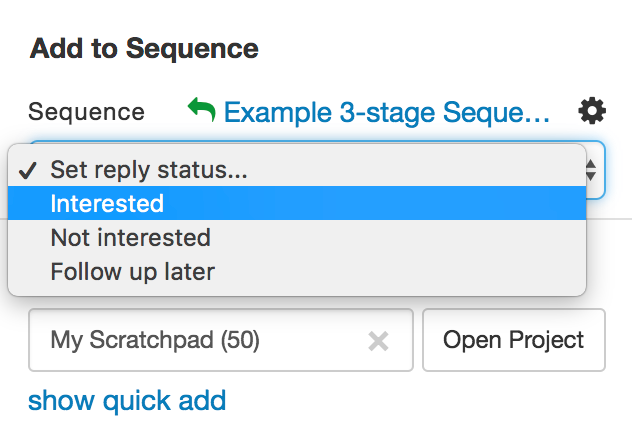Select "Interested" reply status
Viewport: 632px width, 434px height.
pyautogui.click(x=107, y=204)
